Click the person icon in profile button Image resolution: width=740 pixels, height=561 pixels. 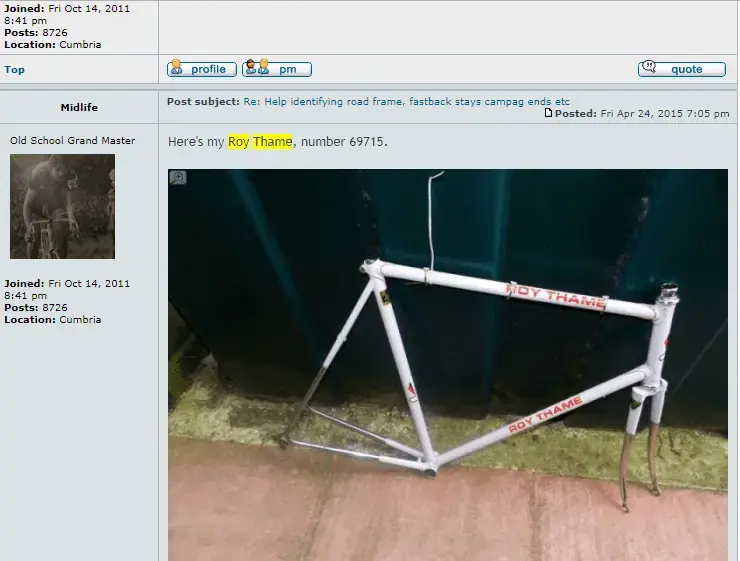pos(177,67)
